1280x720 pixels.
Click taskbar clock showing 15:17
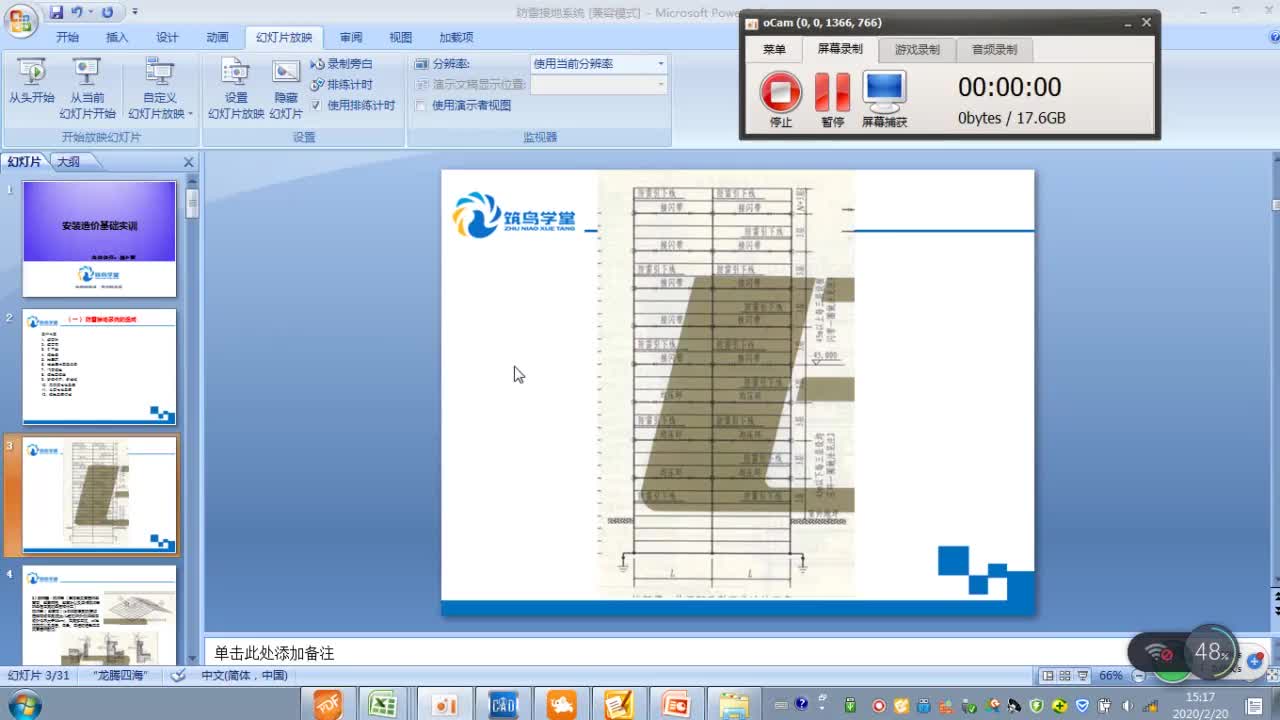click(x=1200, y=705)
